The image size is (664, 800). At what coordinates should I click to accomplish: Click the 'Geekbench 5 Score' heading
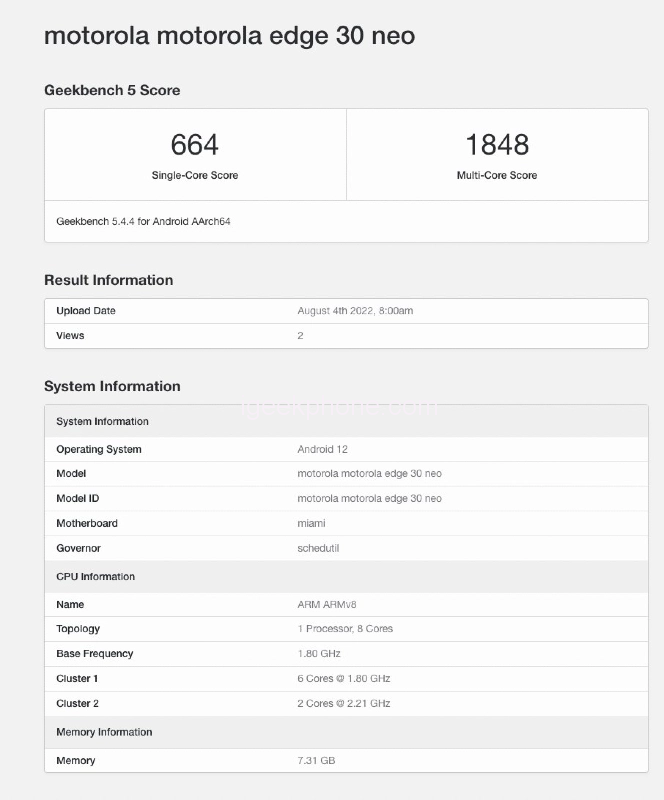112,90
